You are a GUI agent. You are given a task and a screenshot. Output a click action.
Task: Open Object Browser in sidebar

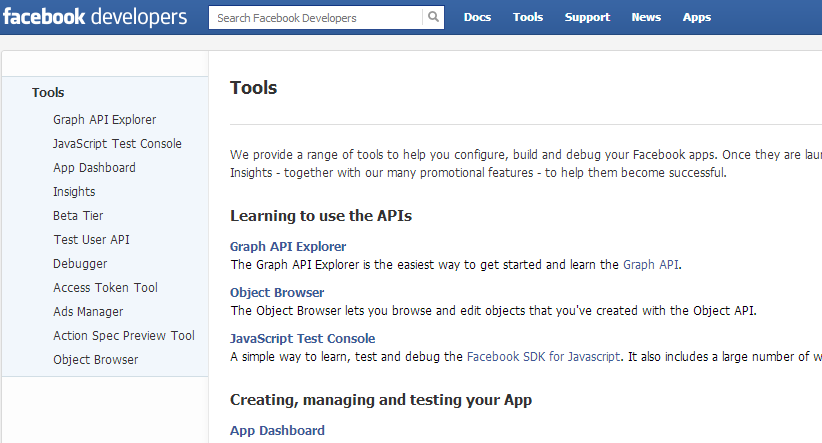point(95,360)
